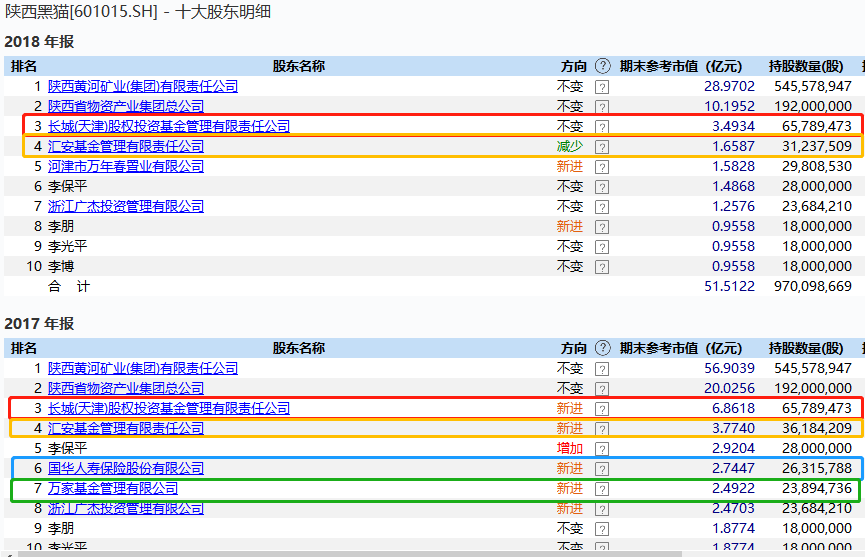Open 汇安基金管理有限责任公司 link in 2017 table
The width and height of the screenshot is (865, 557).
[126, 428]
